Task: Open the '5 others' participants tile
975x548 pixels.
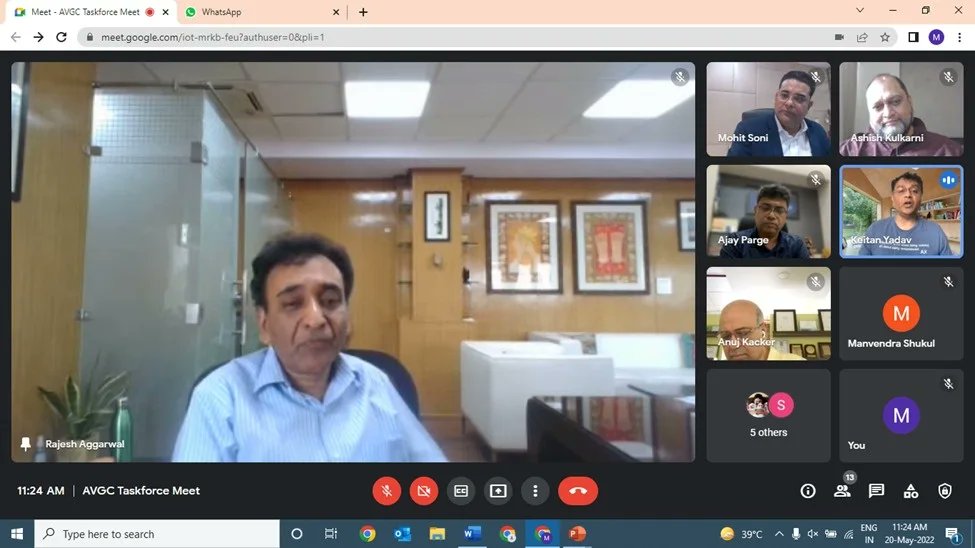Action: pyautogui.click(x=769, y=416)
